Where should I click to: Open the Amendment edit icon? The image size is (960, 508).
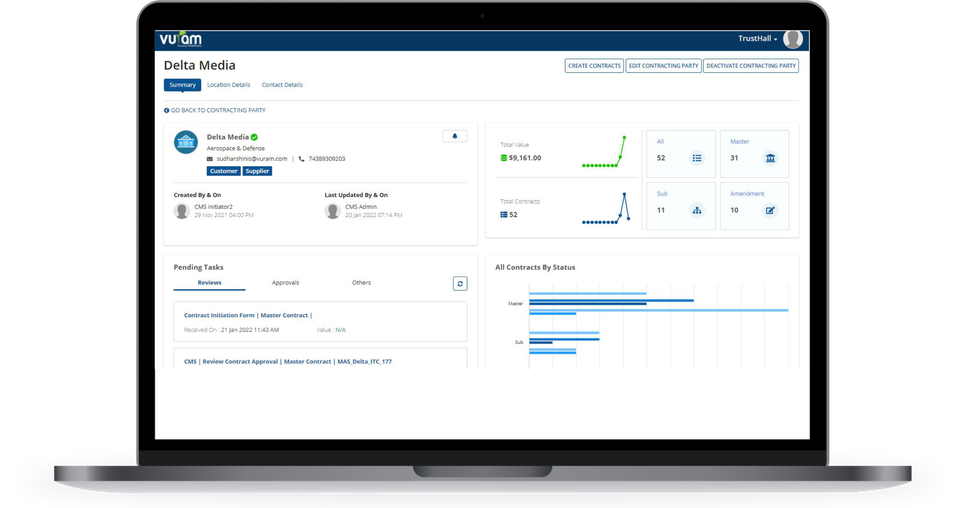[770, 211]
